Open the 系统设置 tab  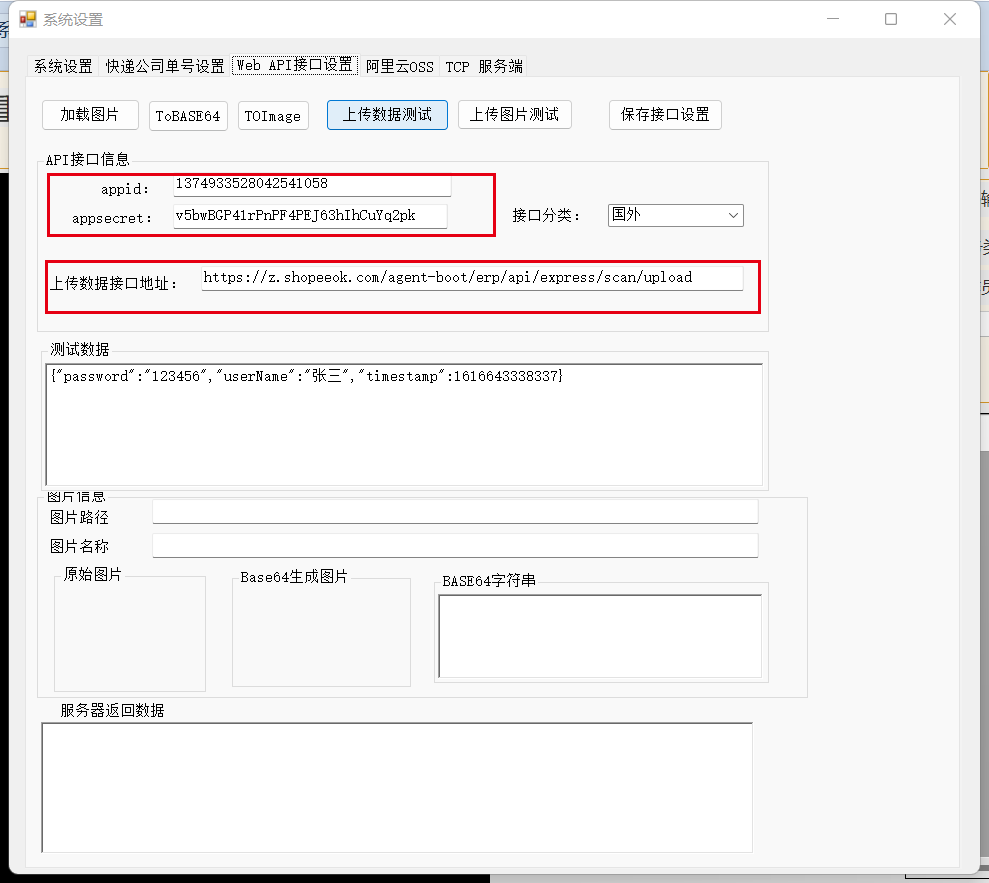pyautogui.click(x=63, y=66)
